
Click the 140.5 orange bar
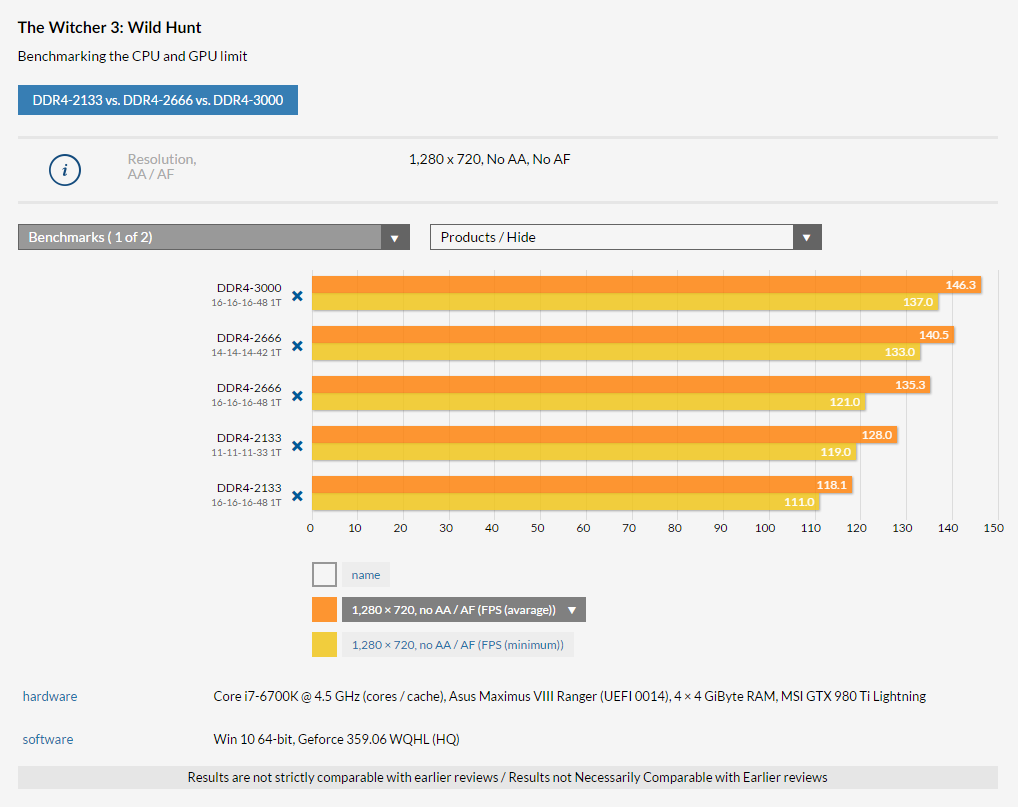(x=633, y=335)
